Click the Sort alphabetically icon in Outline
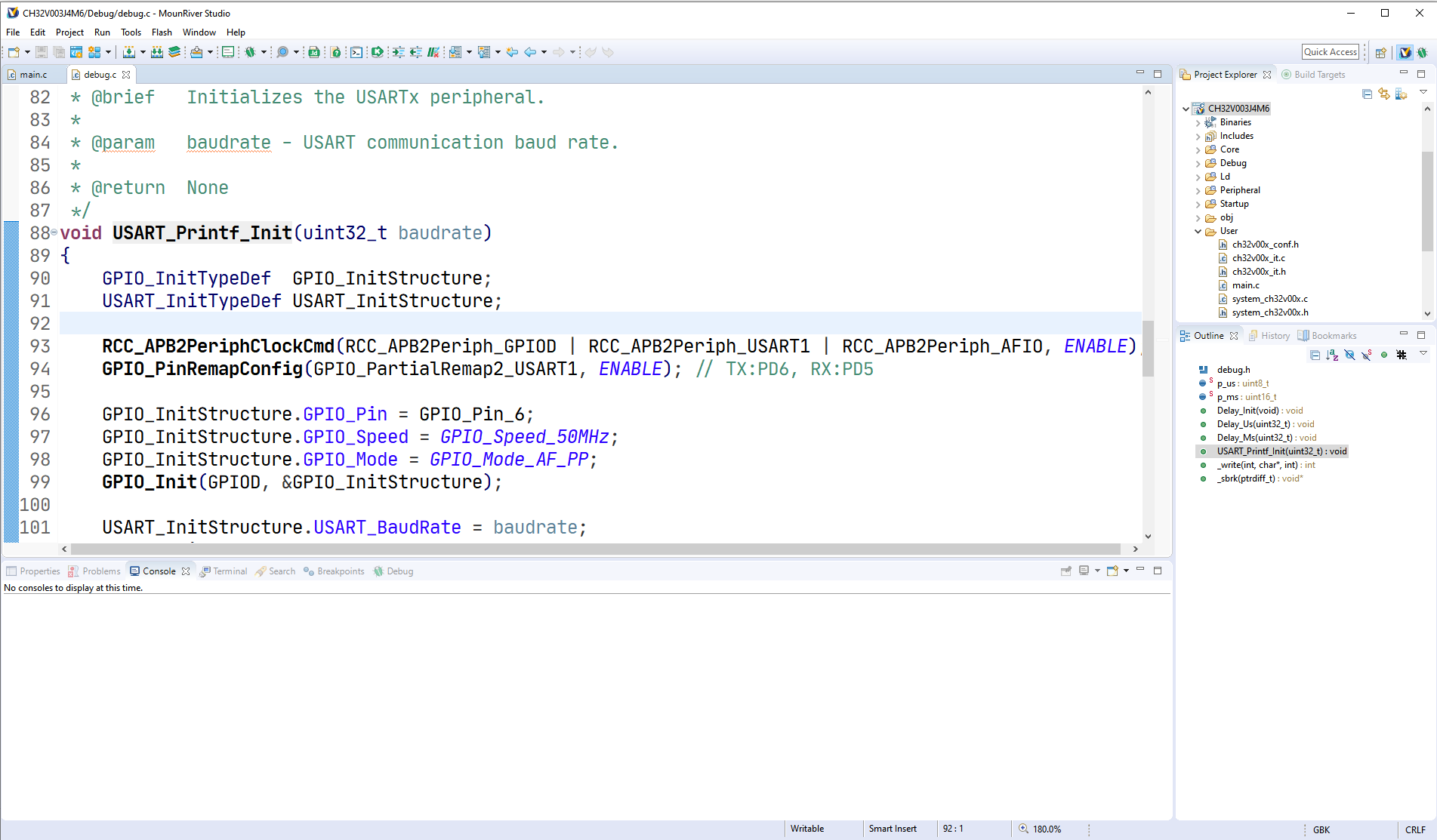 point(1332,355)
